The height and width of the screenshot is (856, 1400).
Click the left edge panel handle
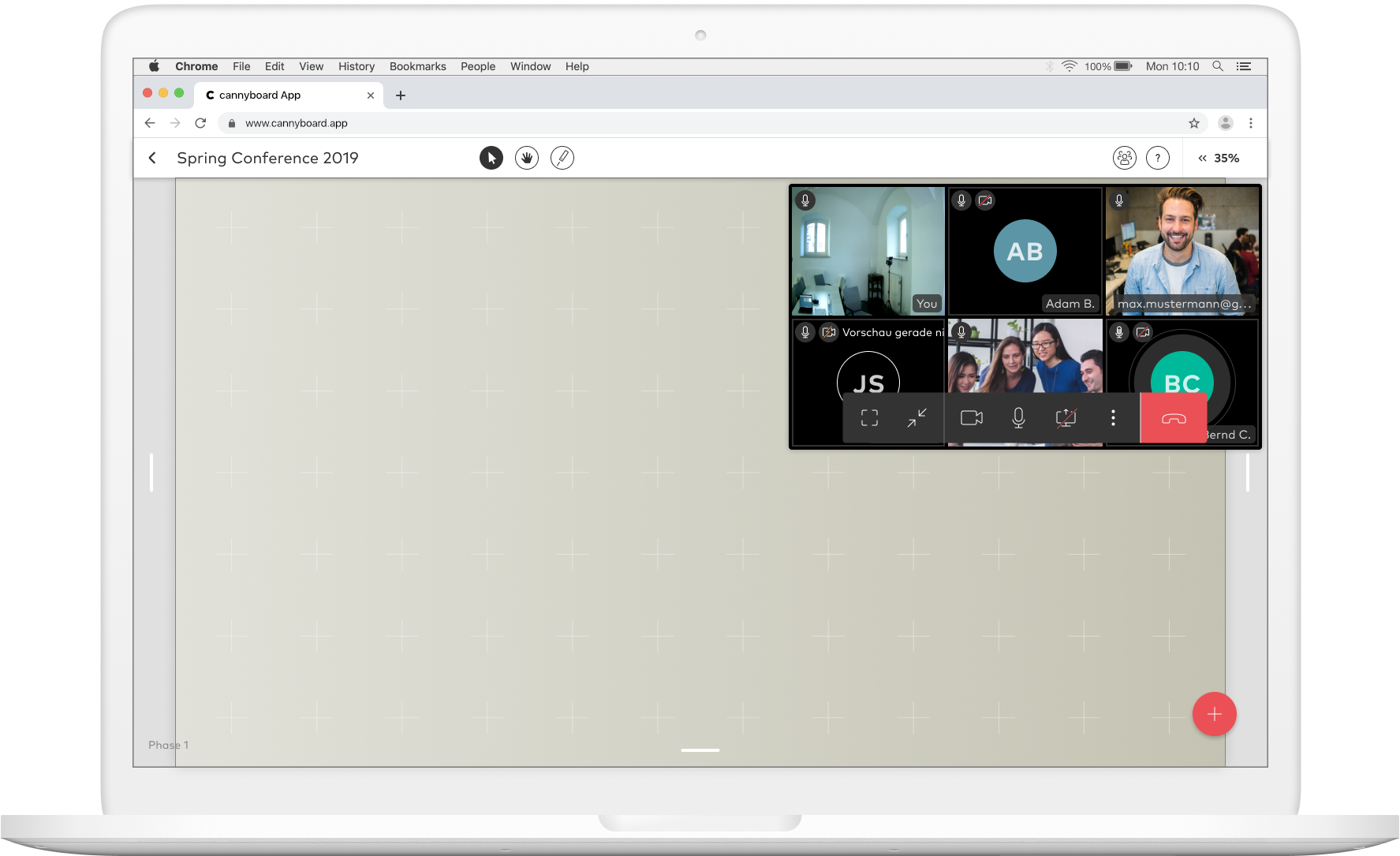(151, 472)
